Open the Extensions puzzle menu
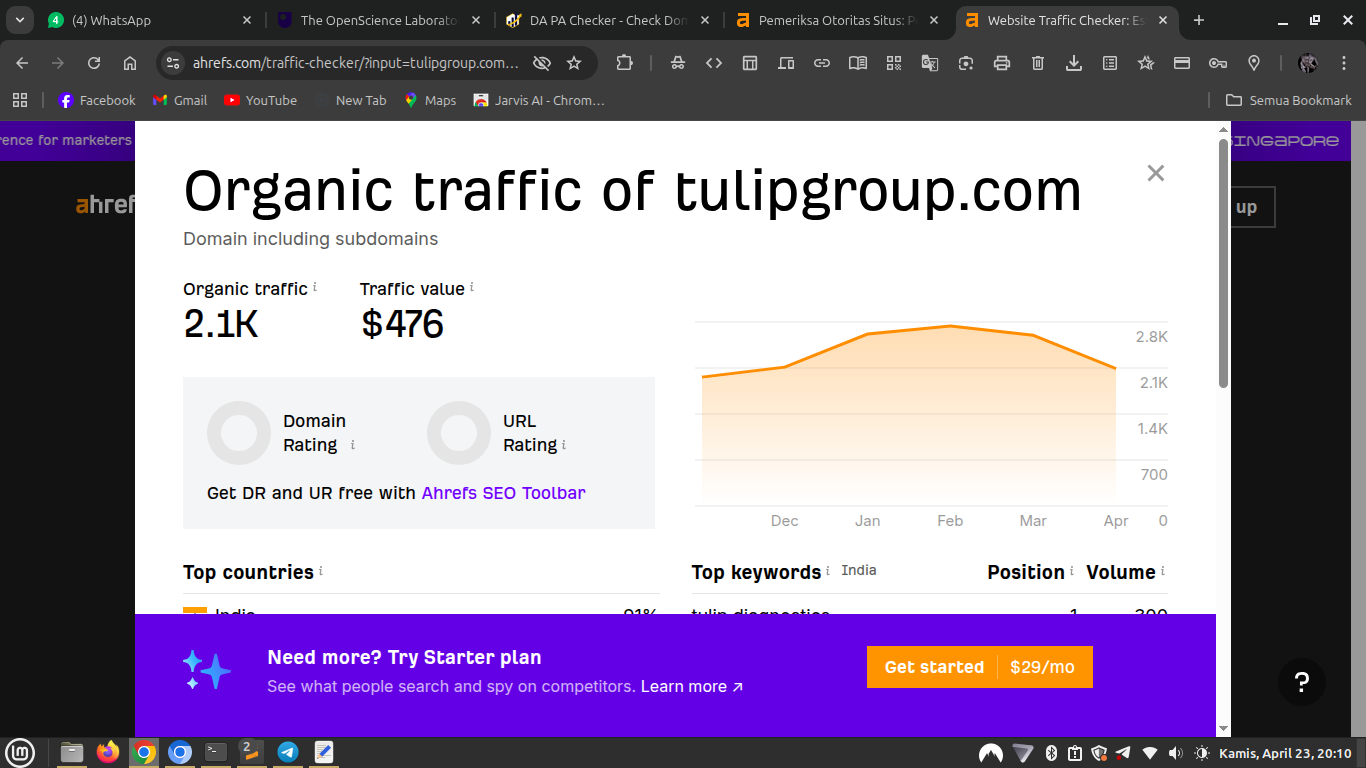The height and width of the screenshot is (768, 1366). click(x=624, y=63)
